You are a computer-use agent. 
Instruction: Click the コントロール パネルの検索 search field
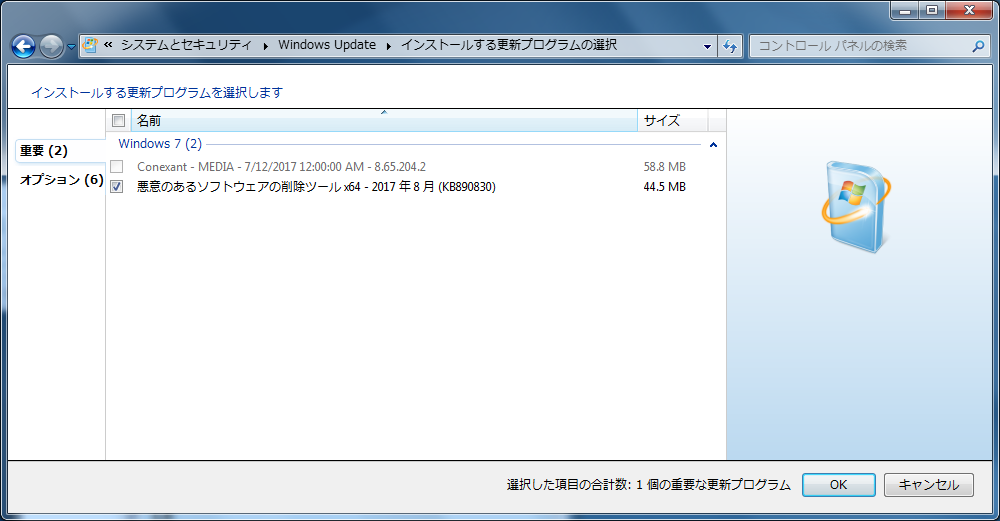click(860, 46)
